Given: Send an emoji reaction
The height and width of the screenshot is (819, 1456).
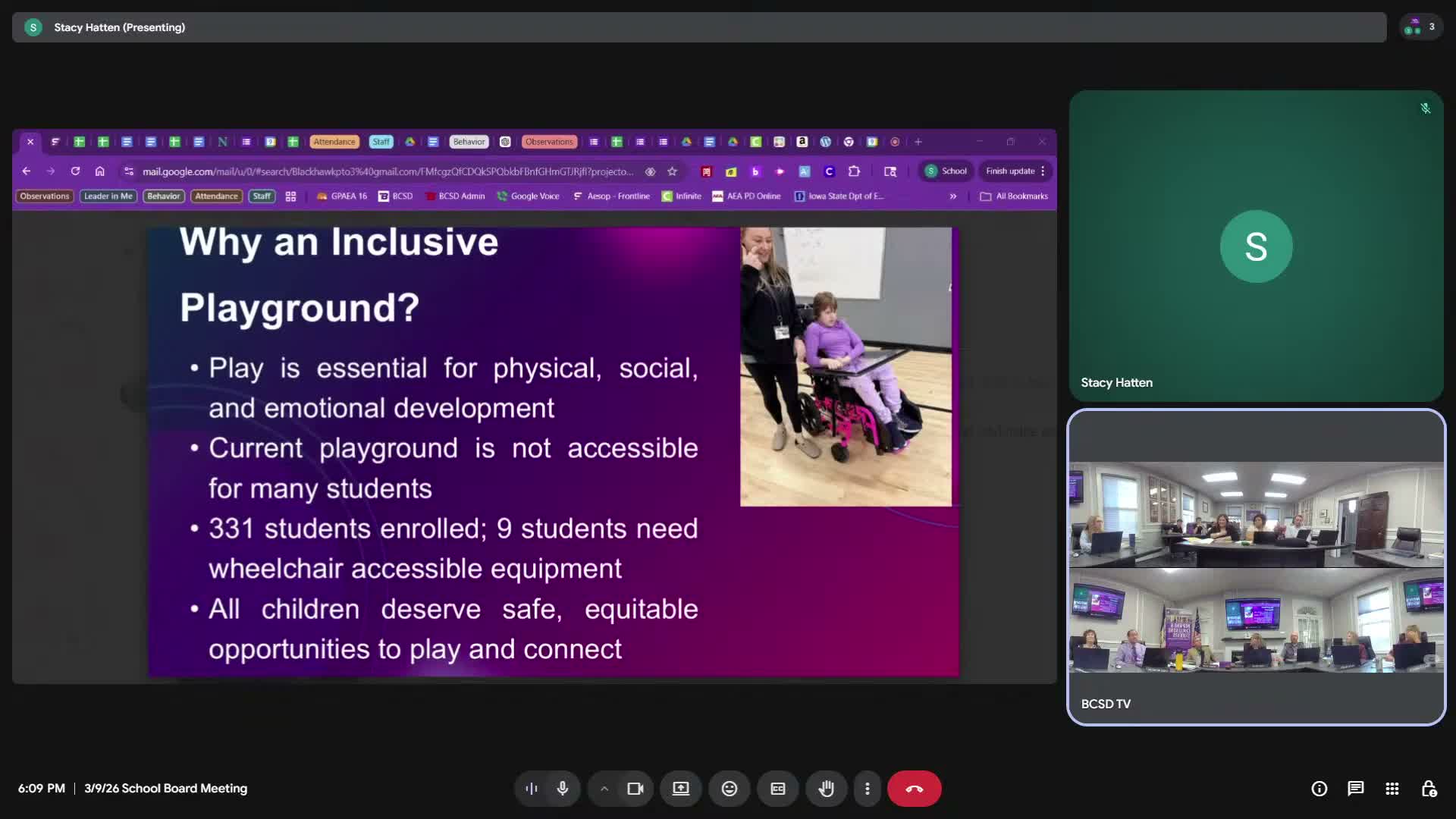Looking at the screenshot, I should pyautogui.click(x=729, y=788).
